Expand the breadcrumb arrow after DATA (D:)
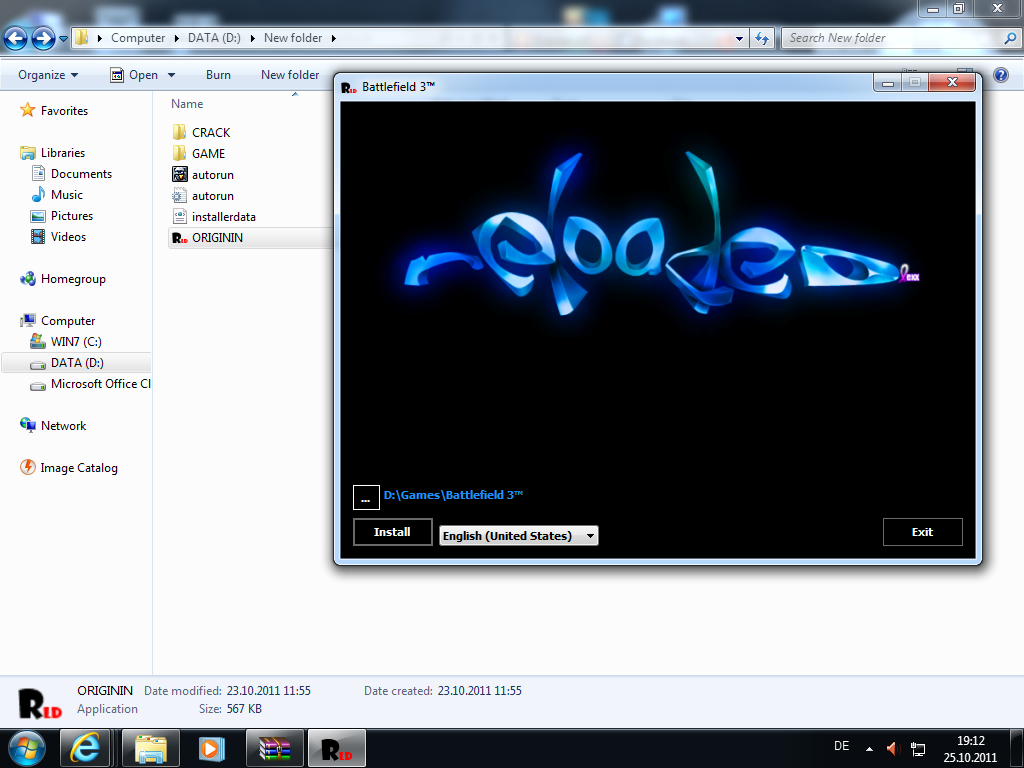This screenshot has height=768, width=1024. [x=252, y=38]
